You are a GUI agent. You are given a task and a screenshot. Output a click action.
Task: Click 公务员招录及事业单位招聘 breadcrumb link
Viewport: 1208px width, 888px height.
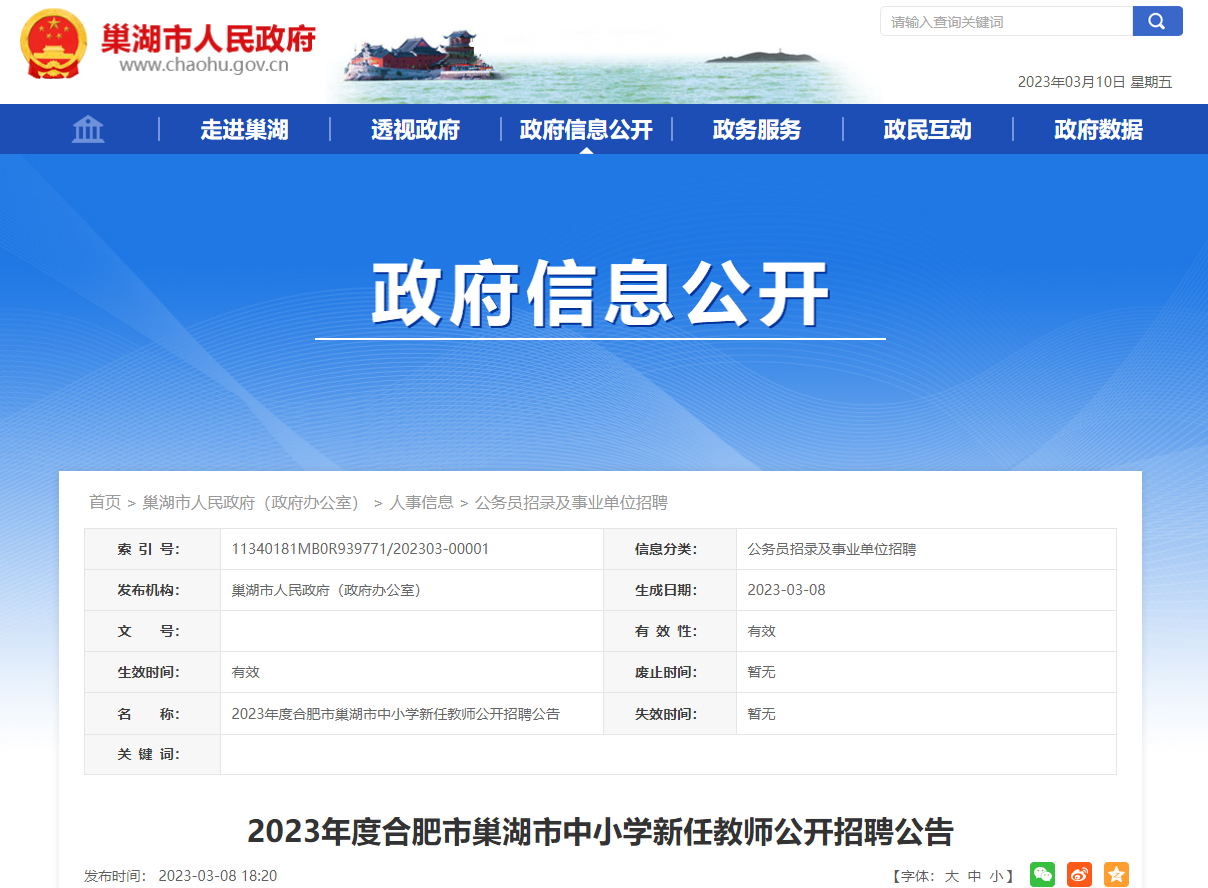click(x=571, y=502)
